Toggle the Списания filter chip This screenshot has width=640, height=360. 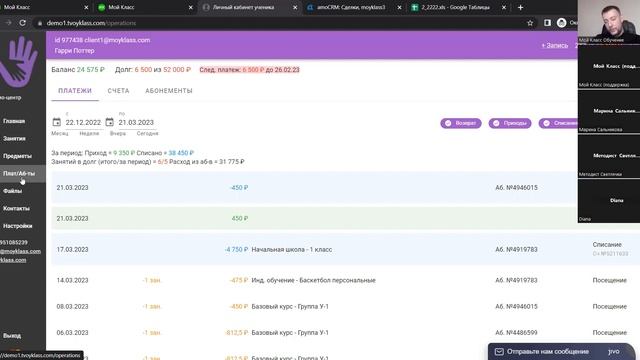tap(558, 123)
